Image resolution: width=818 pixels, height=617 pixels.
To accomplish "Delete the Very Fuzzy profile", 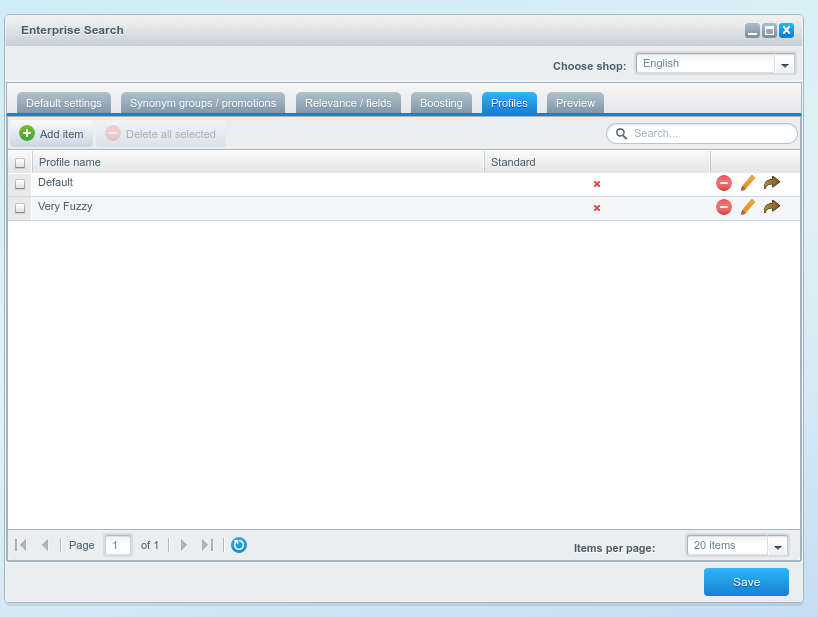I will coord(724,207).
